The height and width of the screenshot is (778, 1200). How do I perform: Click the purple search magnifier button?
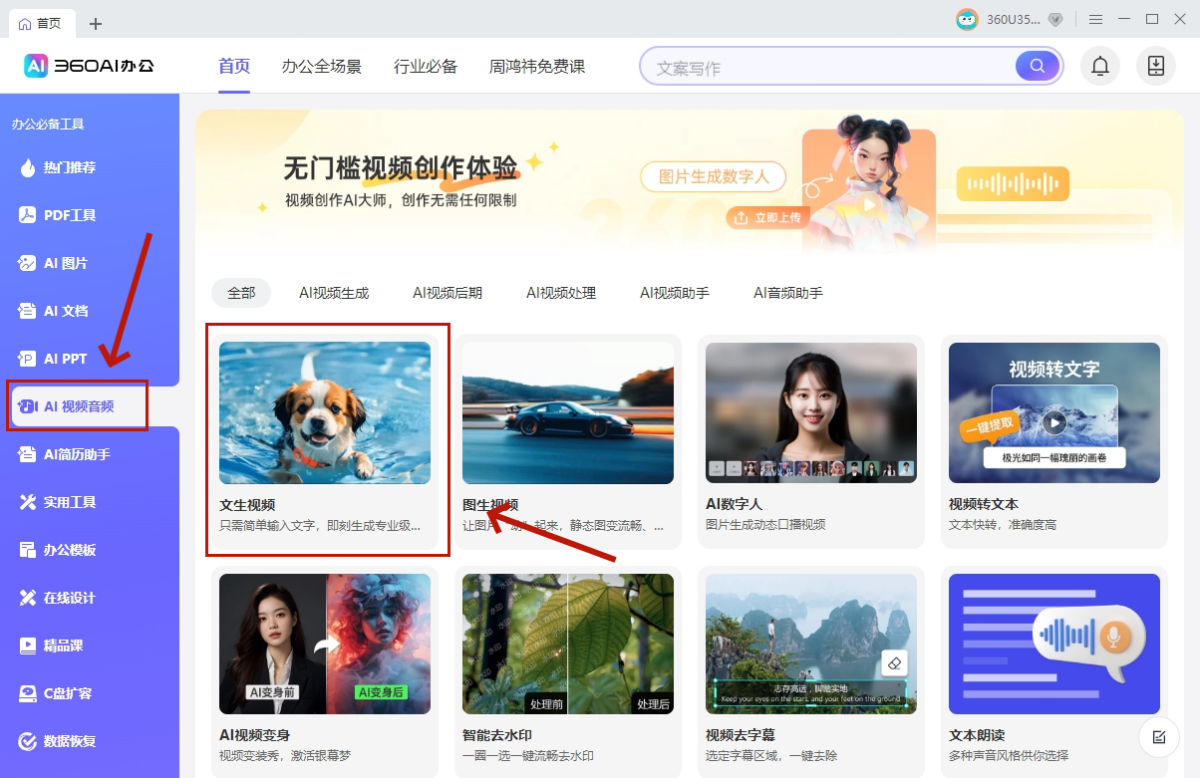[1037, 67]
